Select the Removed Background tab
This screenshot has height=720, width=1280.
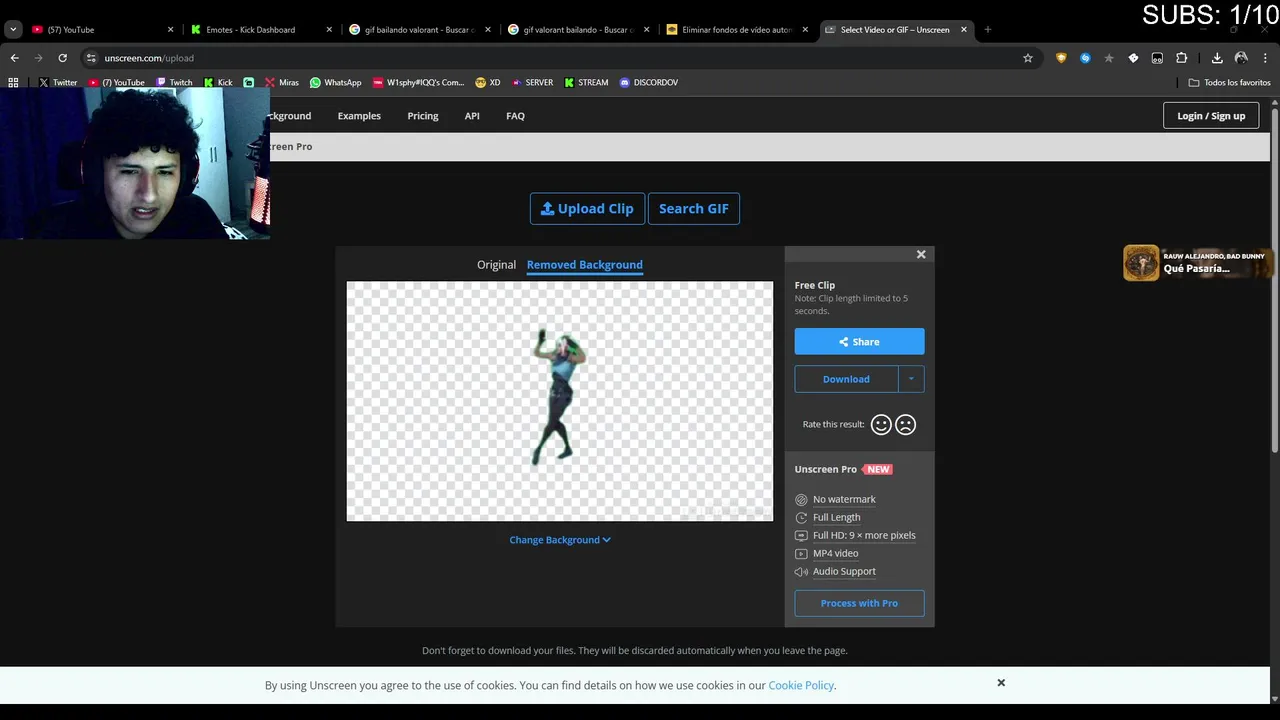pos(584,264)
